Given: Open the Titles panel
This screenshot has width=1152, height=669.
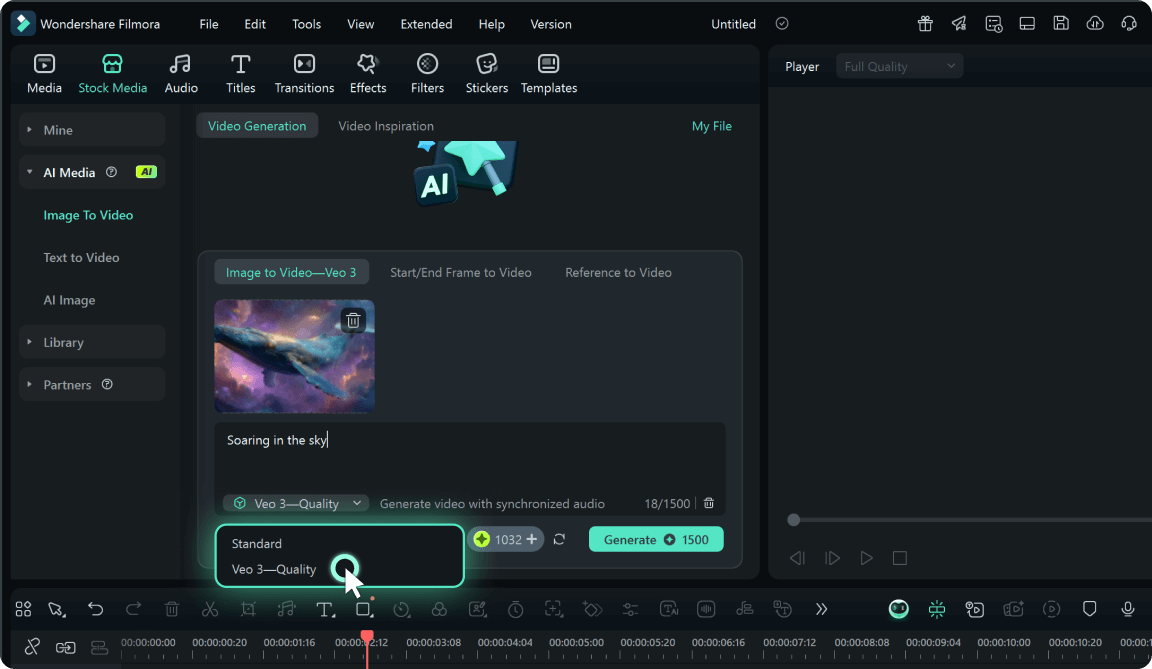Looking at the screenshot, I should 240,73.
